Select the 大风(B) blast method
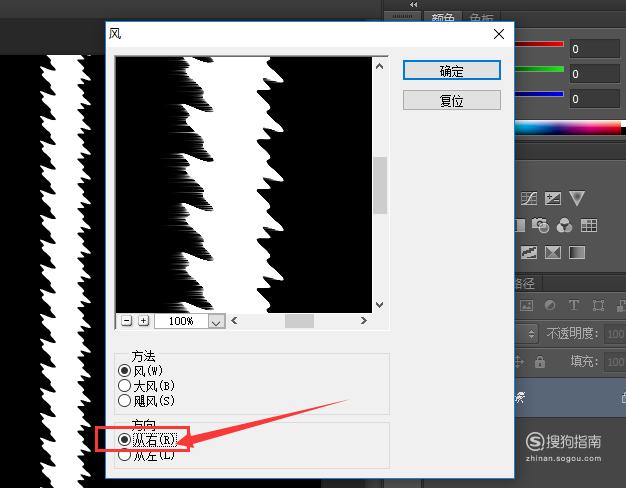Image resolution: width=626 pixels, height=488 pixels. click(147, 386)
